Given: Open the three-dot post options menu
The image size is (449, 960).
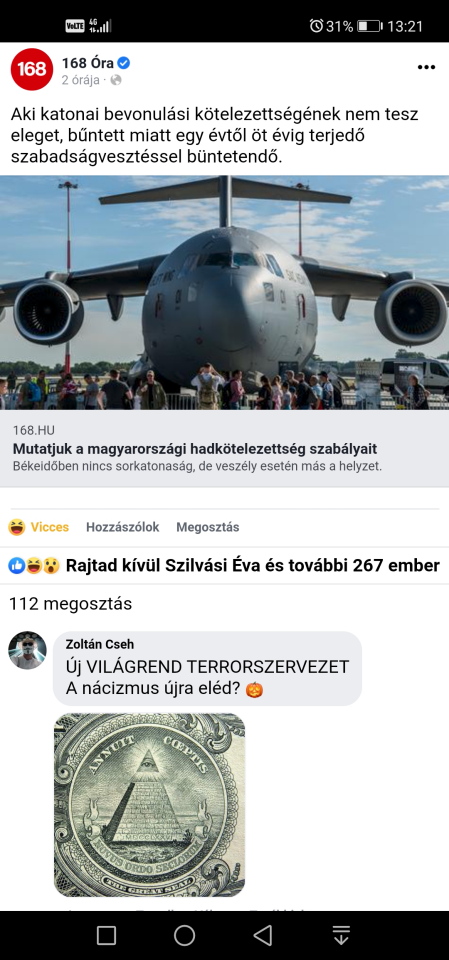Looking at the screenshot, I should [426, 67].
